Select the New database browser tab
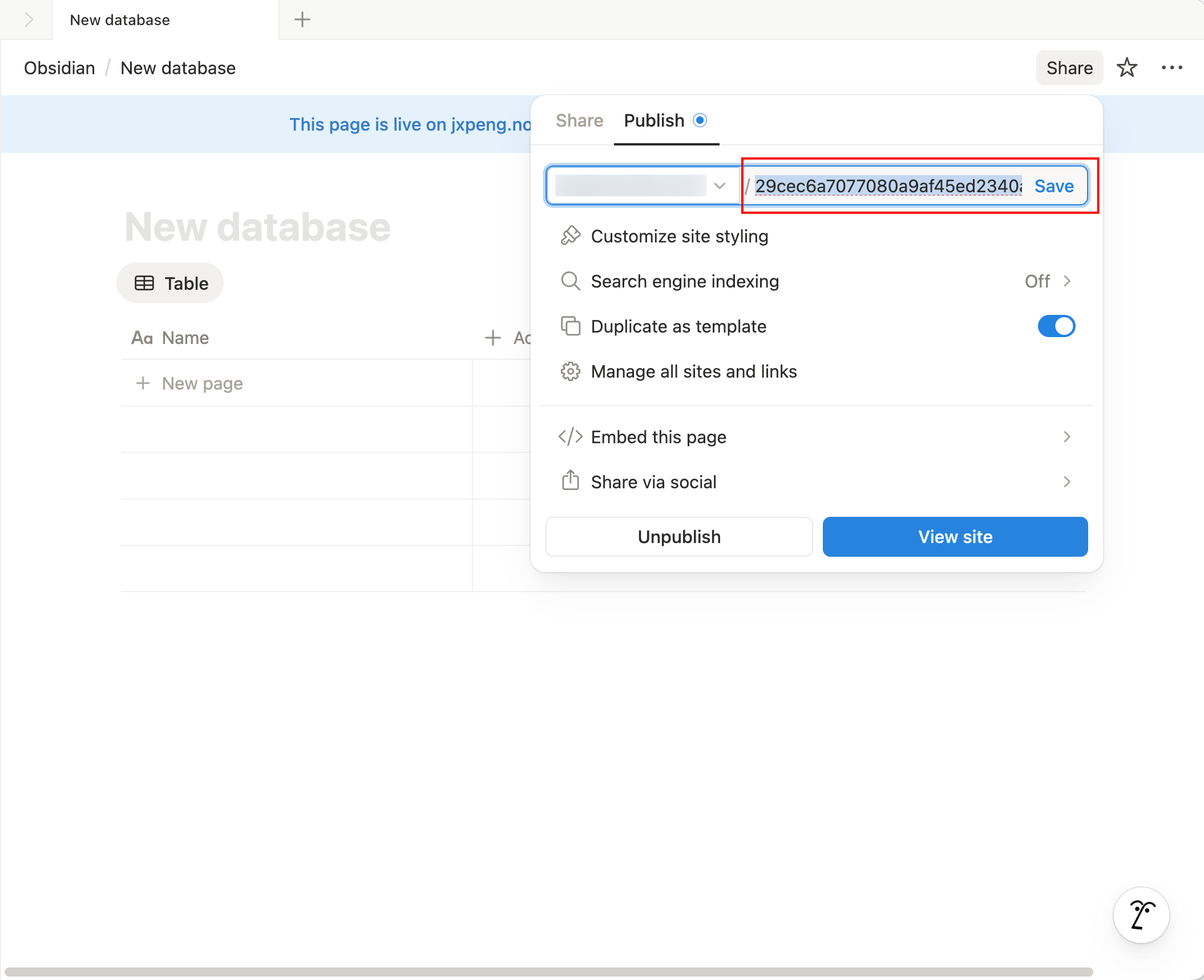 pos(120,19)
